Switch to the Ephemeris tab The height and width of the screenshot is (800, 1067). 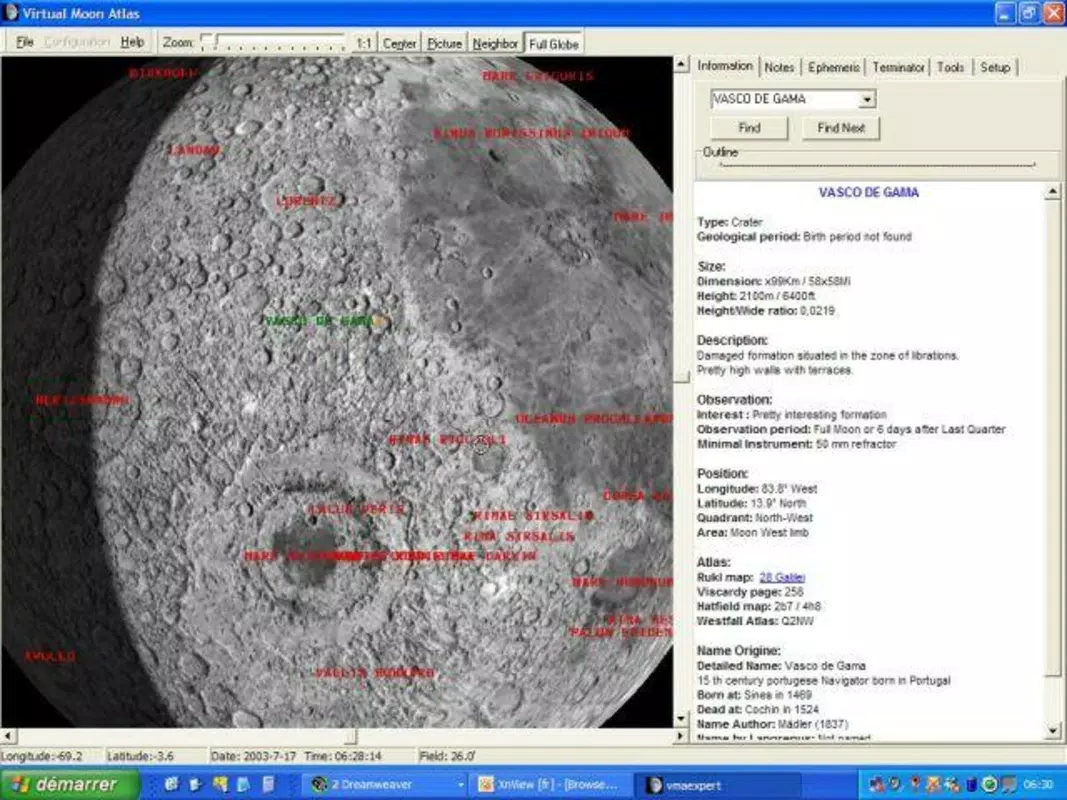tap(834, 67)
